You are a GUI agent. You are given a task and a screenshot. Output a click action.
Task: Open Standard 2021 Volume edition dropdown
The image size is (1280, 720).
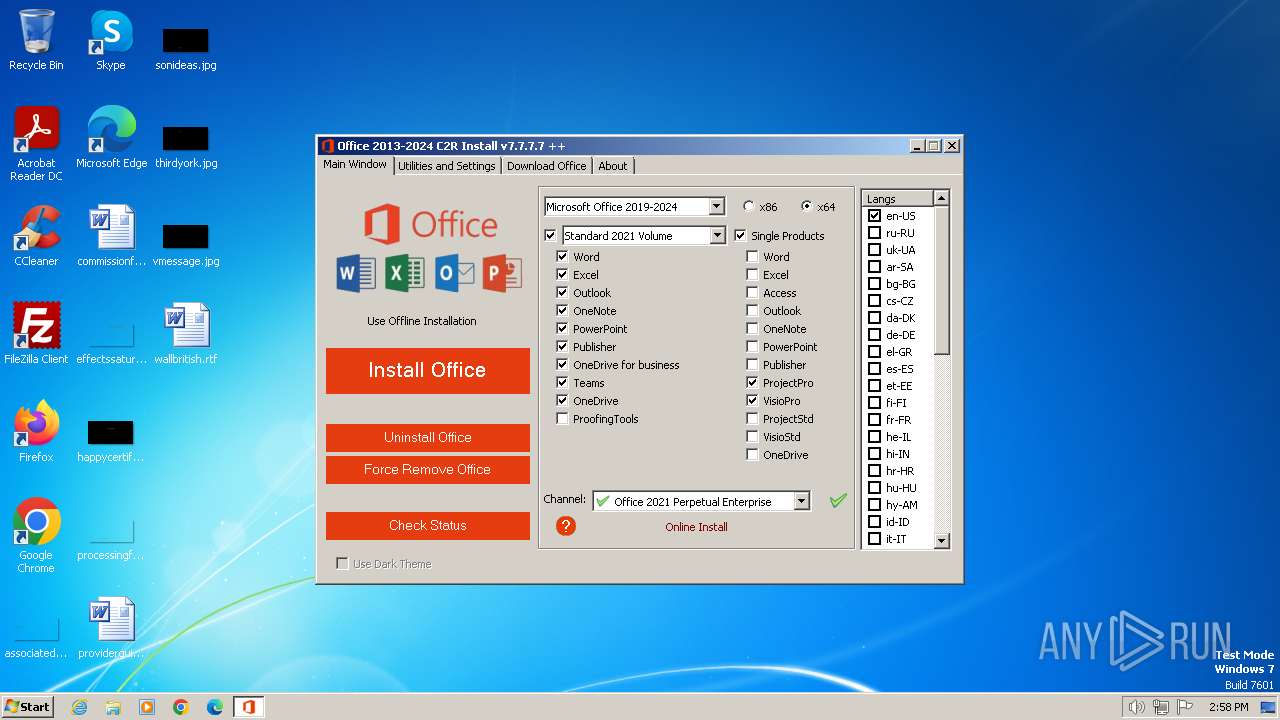pyautogui.click(x=716, y=235)
